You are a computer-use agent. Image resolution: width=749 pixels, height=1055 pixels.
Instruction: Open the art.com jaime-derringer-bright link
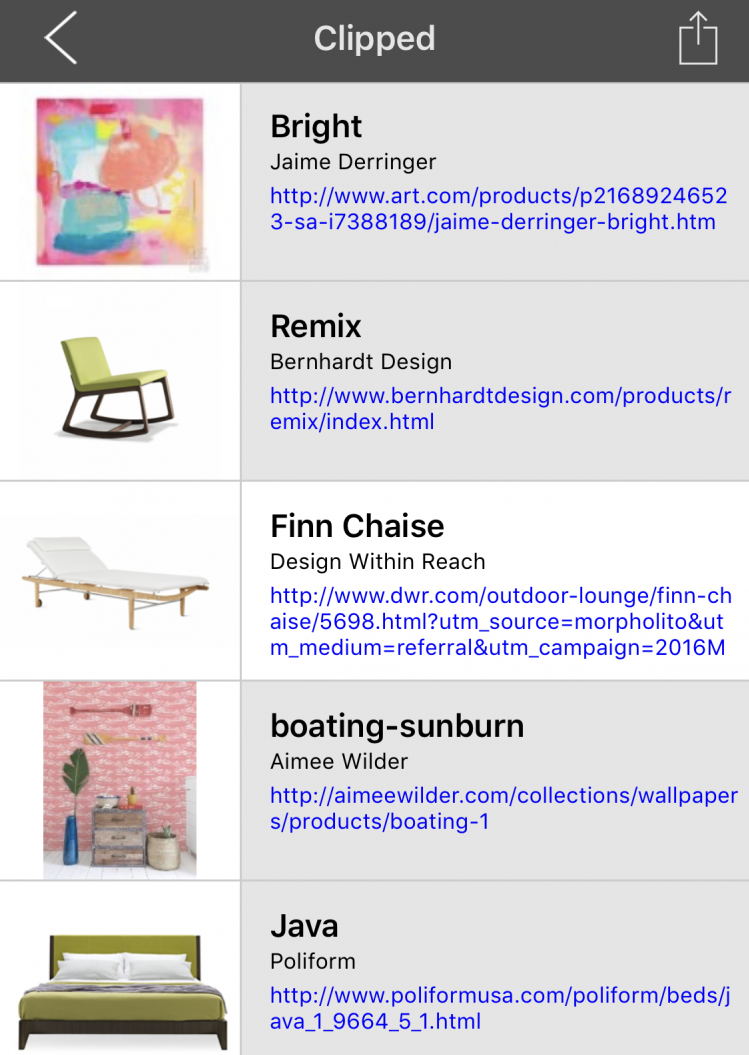(x=498, y=208)
